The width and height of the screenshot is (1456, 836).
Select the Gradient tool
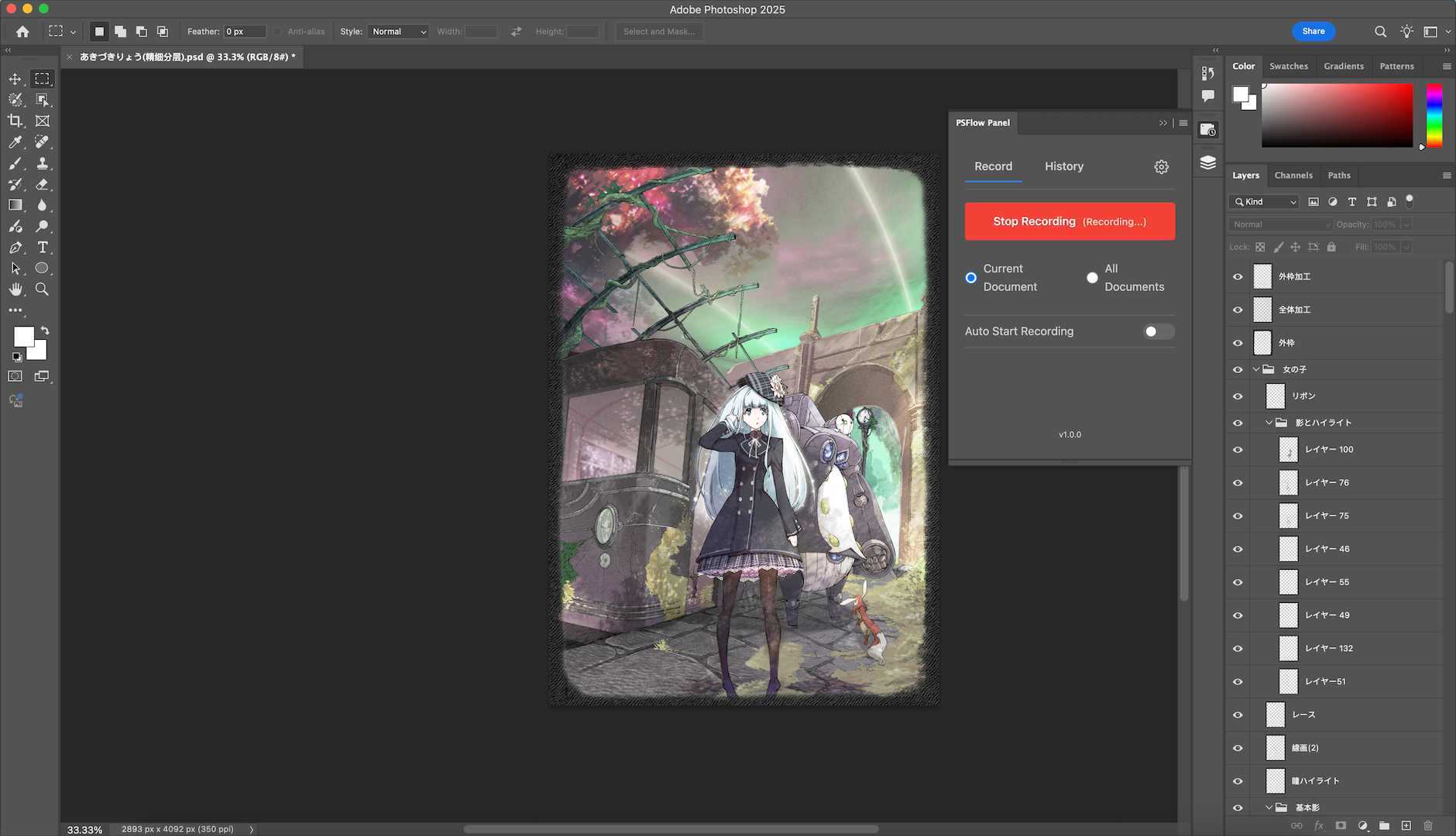click(15, 205)
